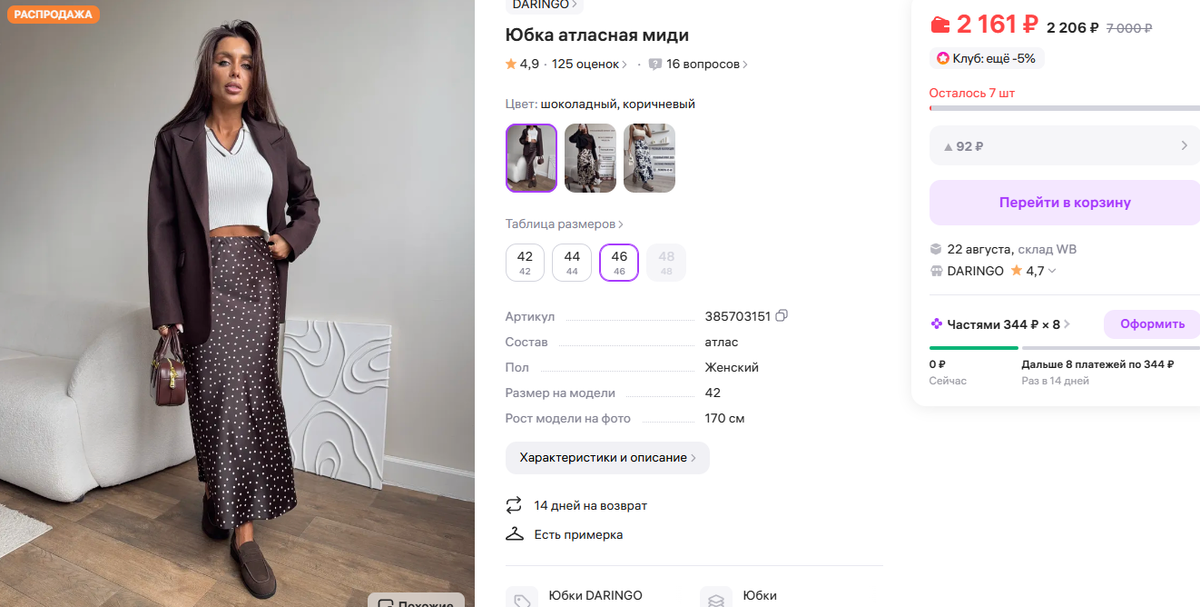Click the fitting icon beside Есть примерка
Viewport: 1200px width, 607px height.
[515, 534]
